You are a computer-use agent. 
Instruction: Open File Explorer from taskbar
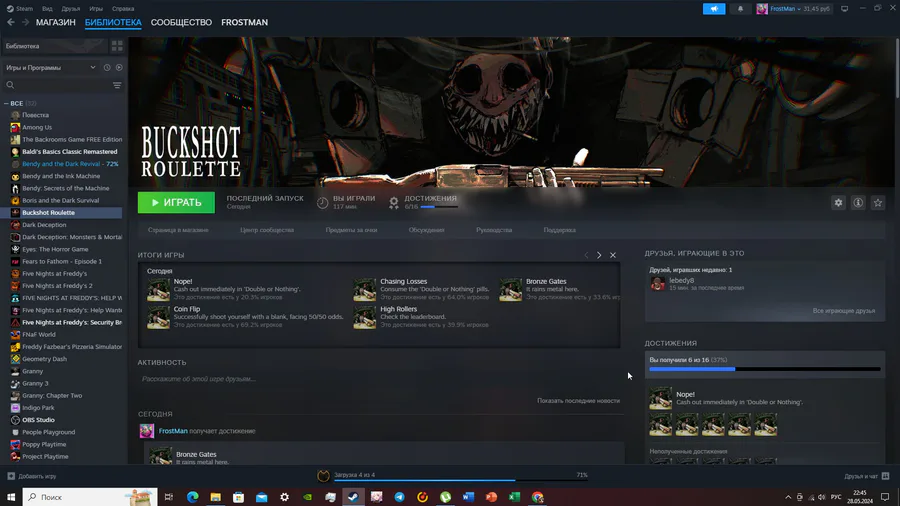(x=215, y=497)
